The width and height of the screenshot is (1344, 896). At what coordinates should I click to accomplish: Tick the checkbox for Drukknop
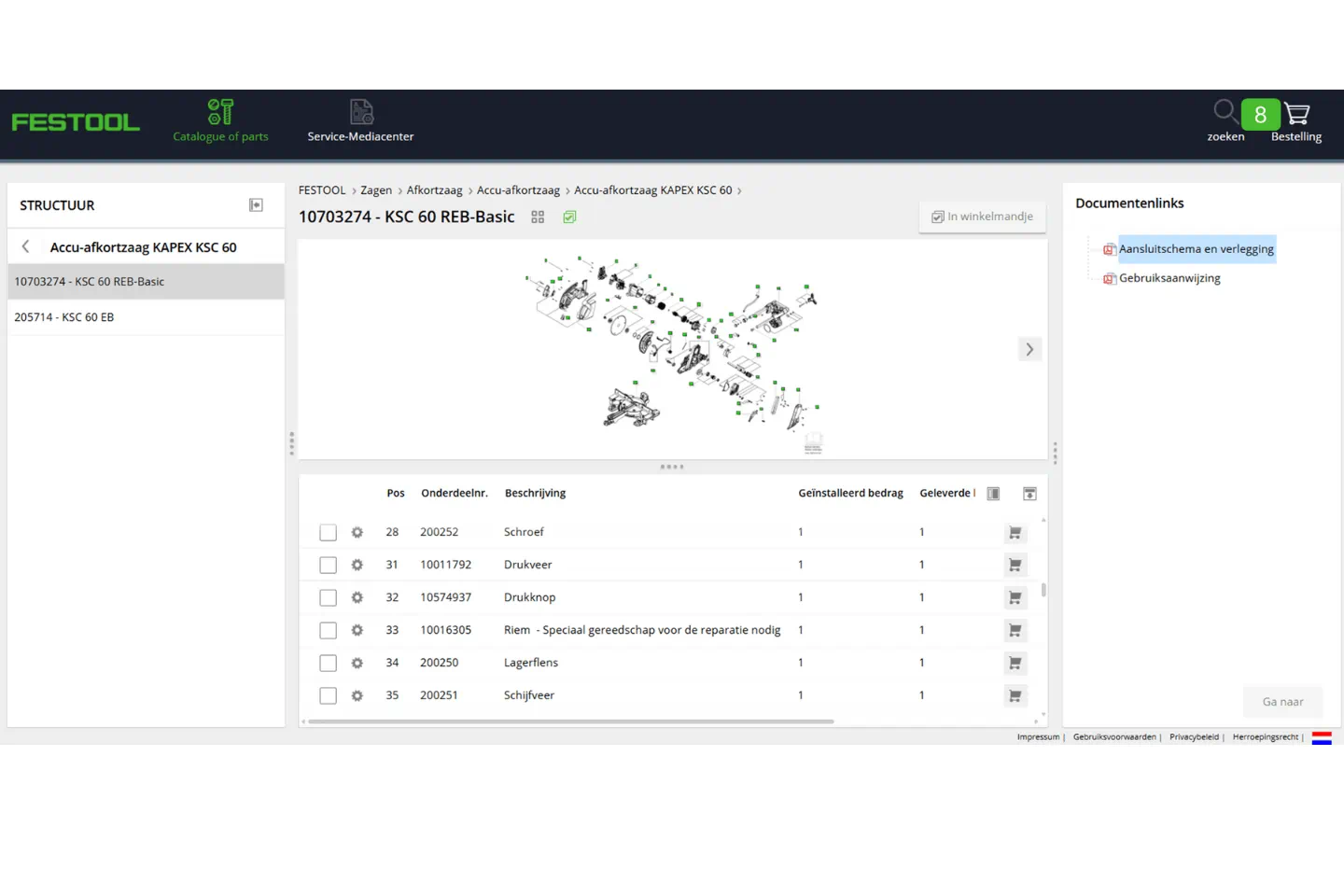coord(328,597)
